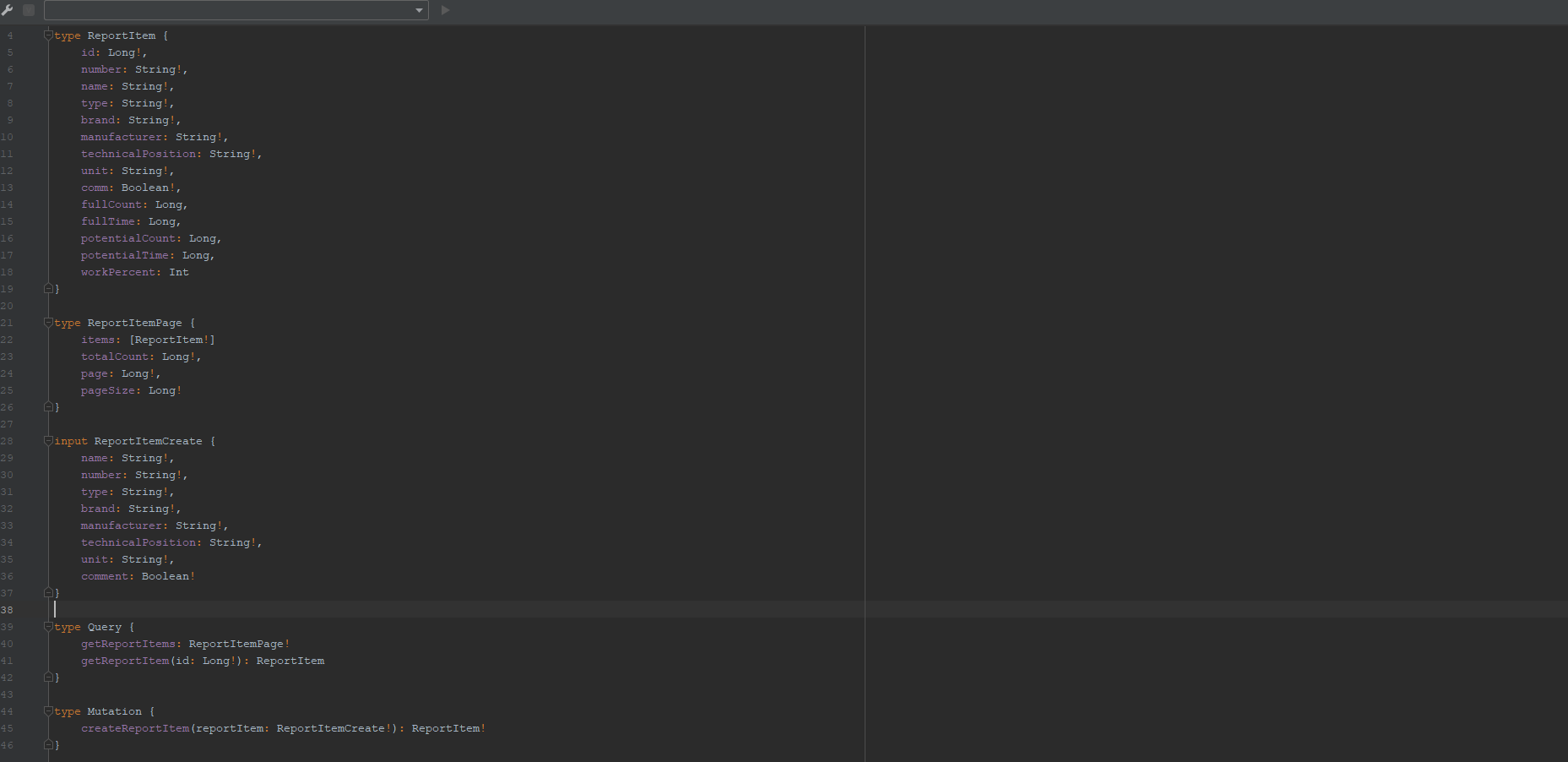Click 'number' field on line 6
Screen dimensions: 1568x762
click(x=102, y=69)
